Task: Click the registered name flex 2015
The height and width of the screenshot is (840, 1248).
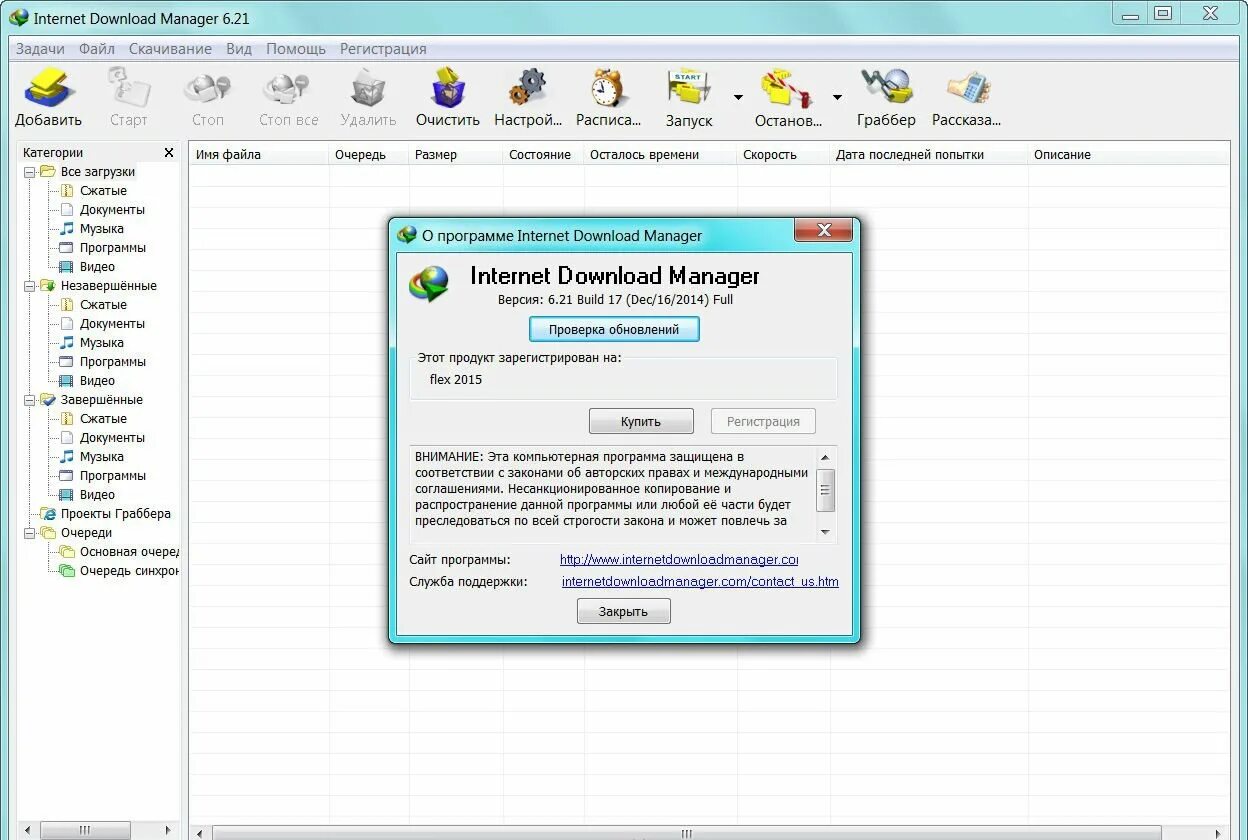Action: point(456,380)
